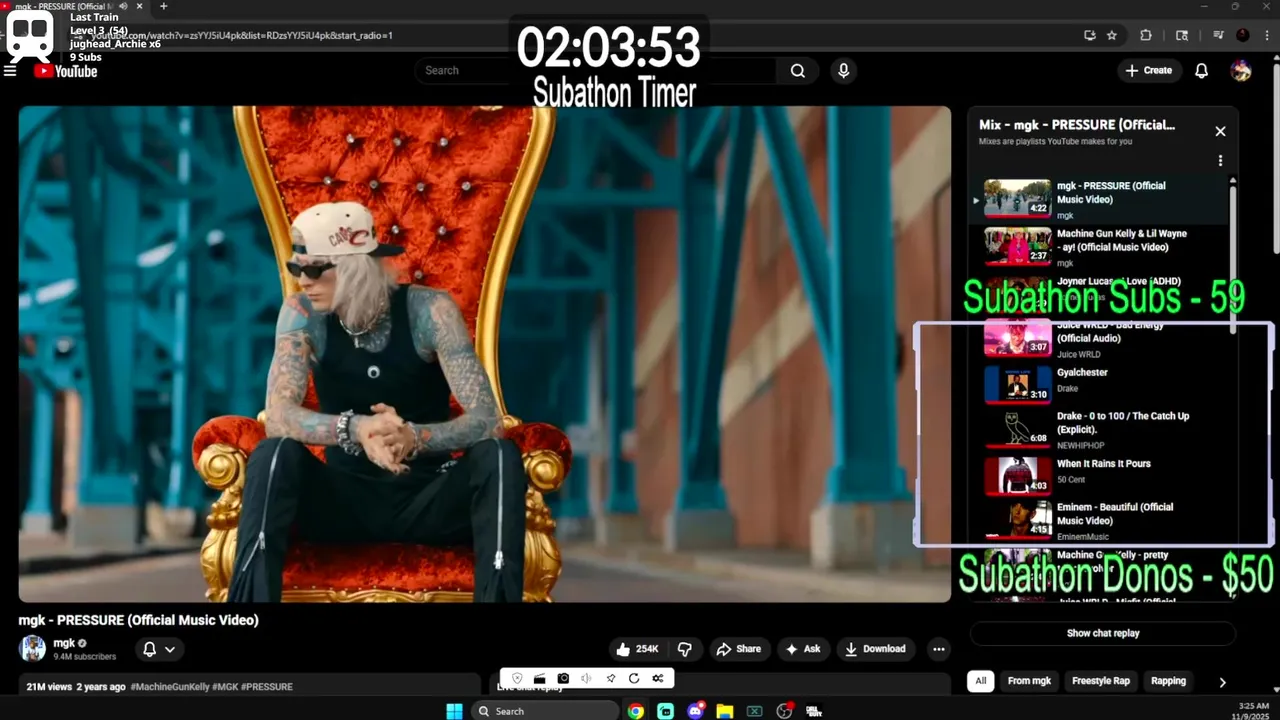The height and width of the screenshot is (720, 1280).
Task: Open File Explorer from the taskbar
Action: coord(725,711)
